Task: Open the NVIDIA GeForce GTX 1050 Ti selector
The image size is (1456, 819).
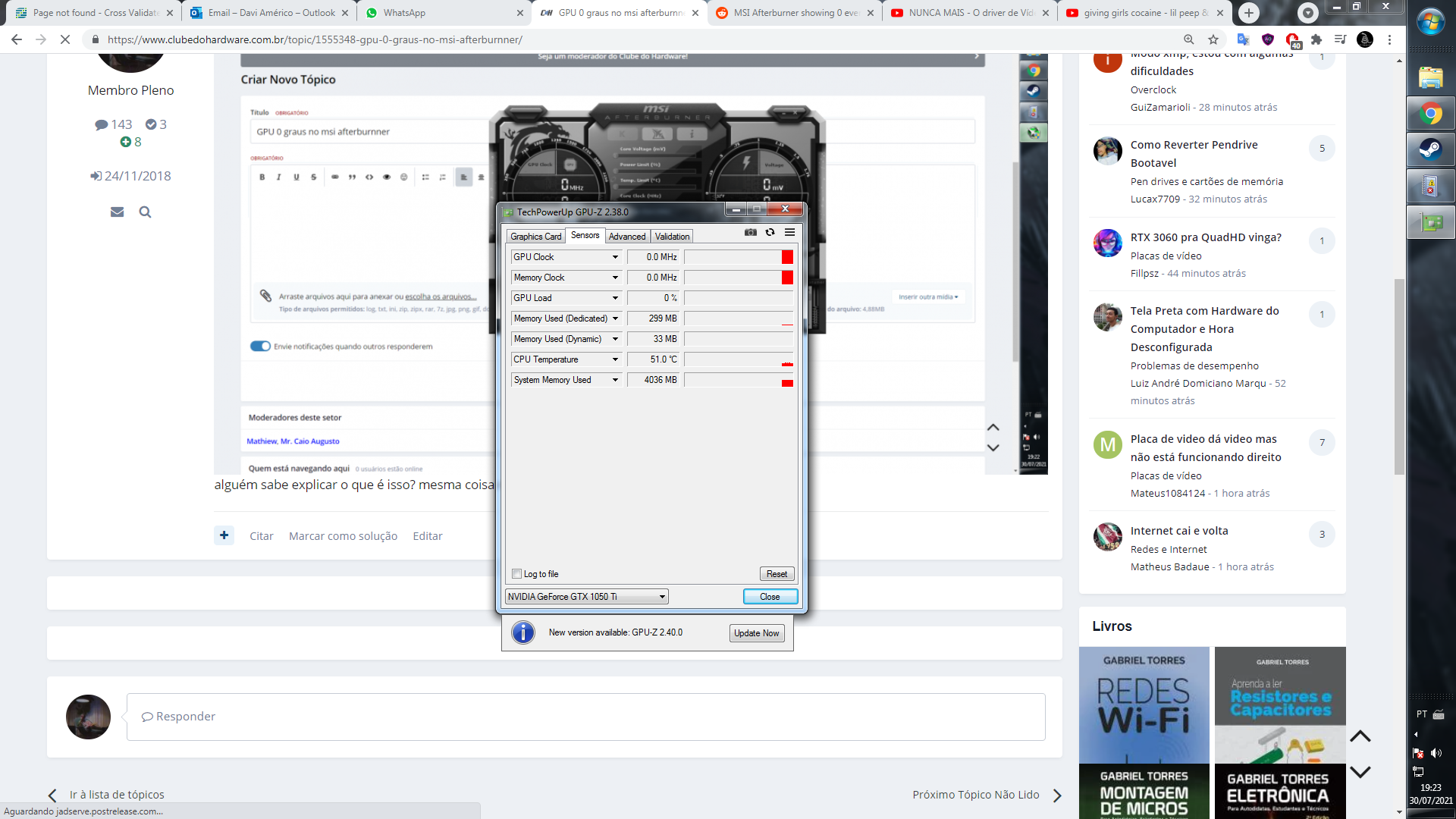Action: 587,597
